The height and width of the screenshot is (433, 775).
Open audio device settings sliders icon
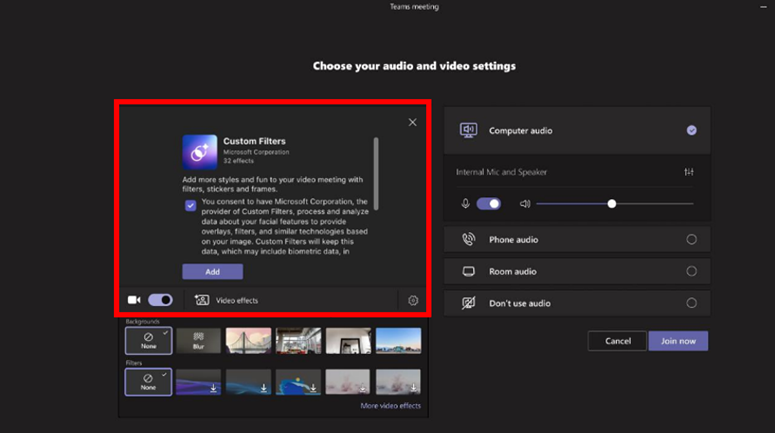pos(689,172)
